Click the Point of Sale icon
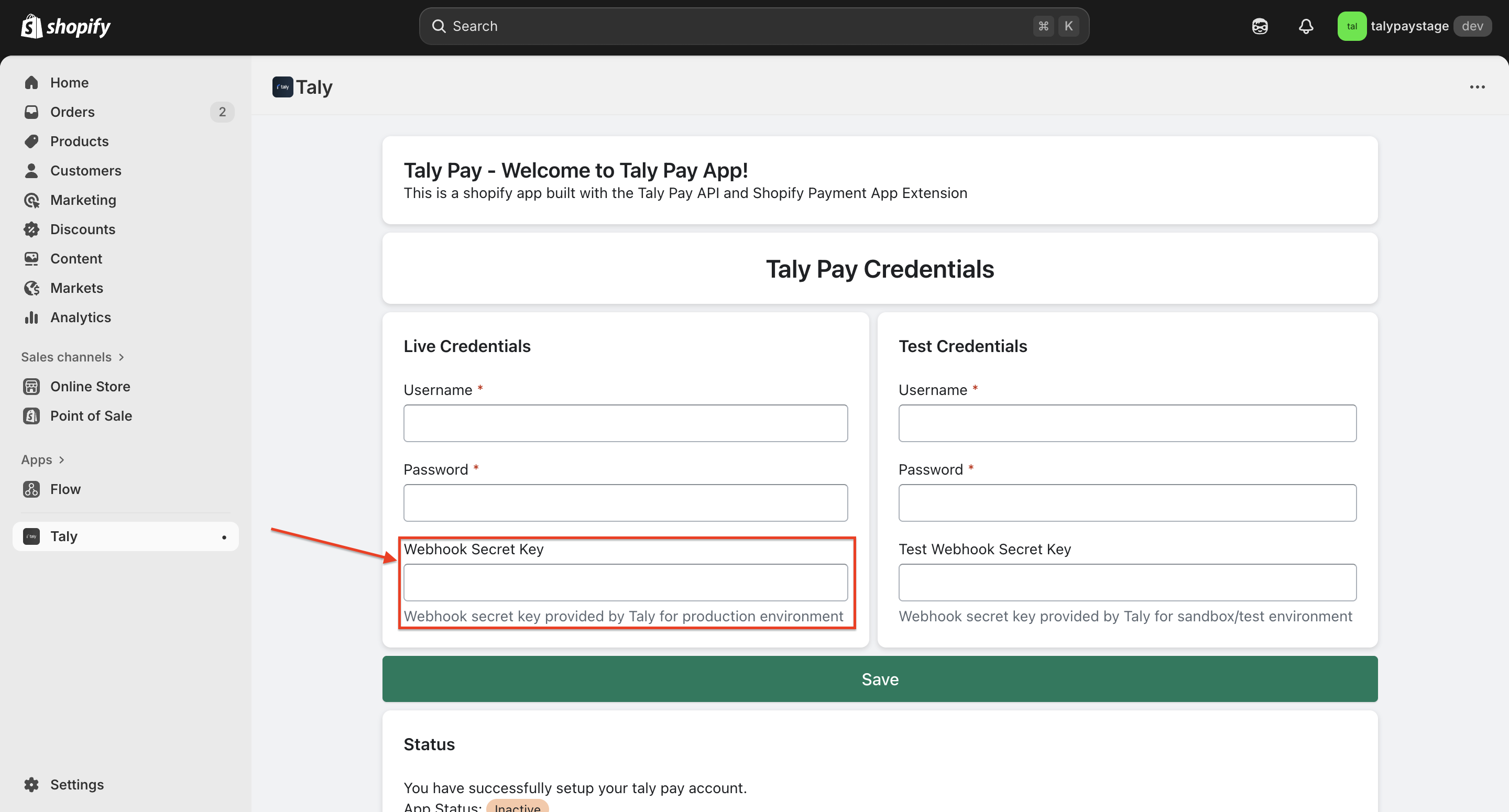Screen dimensions: 1509x812 click(31, 416)
